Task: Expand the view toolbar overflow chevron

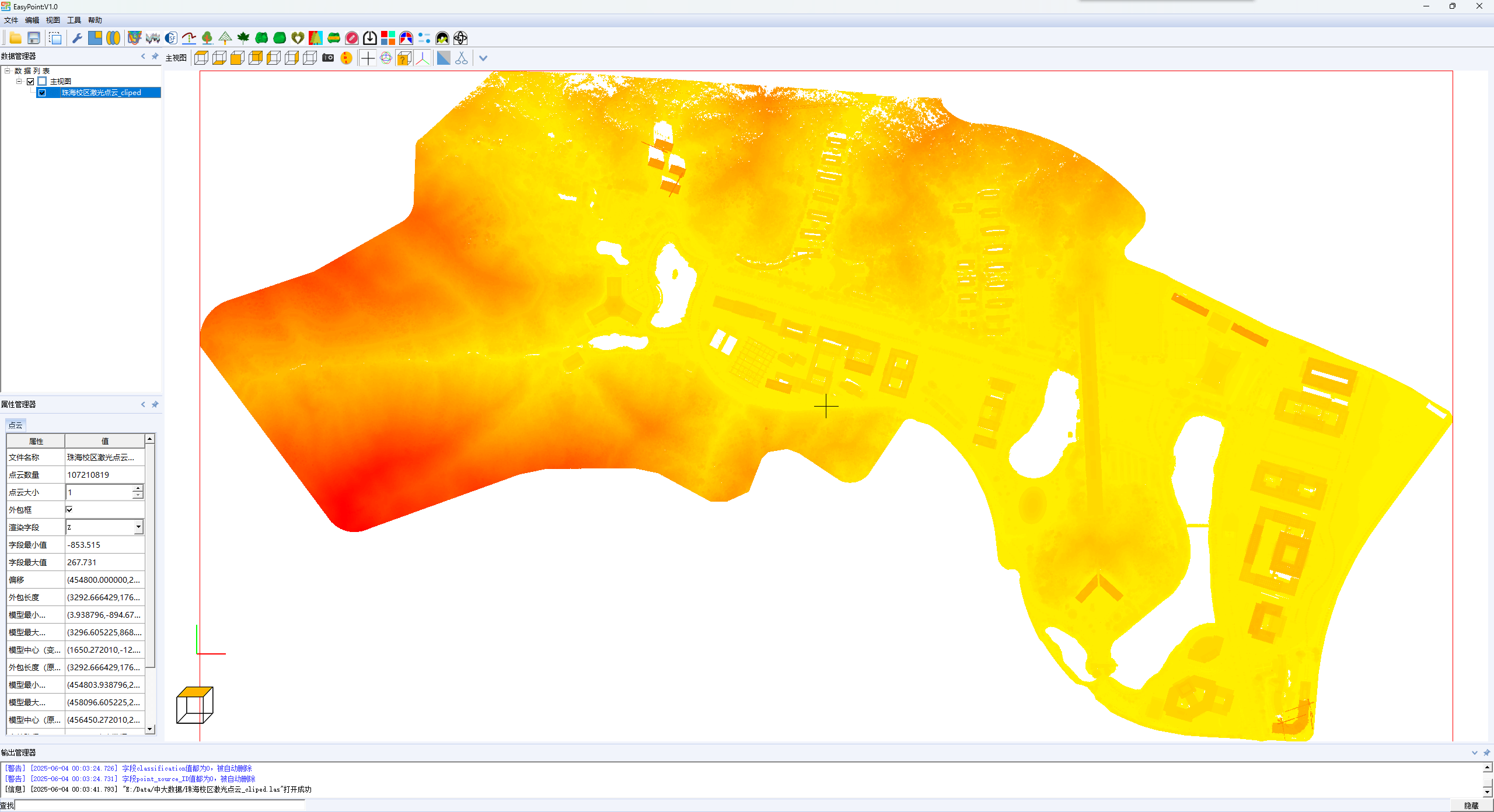Action: coord(483,58)
